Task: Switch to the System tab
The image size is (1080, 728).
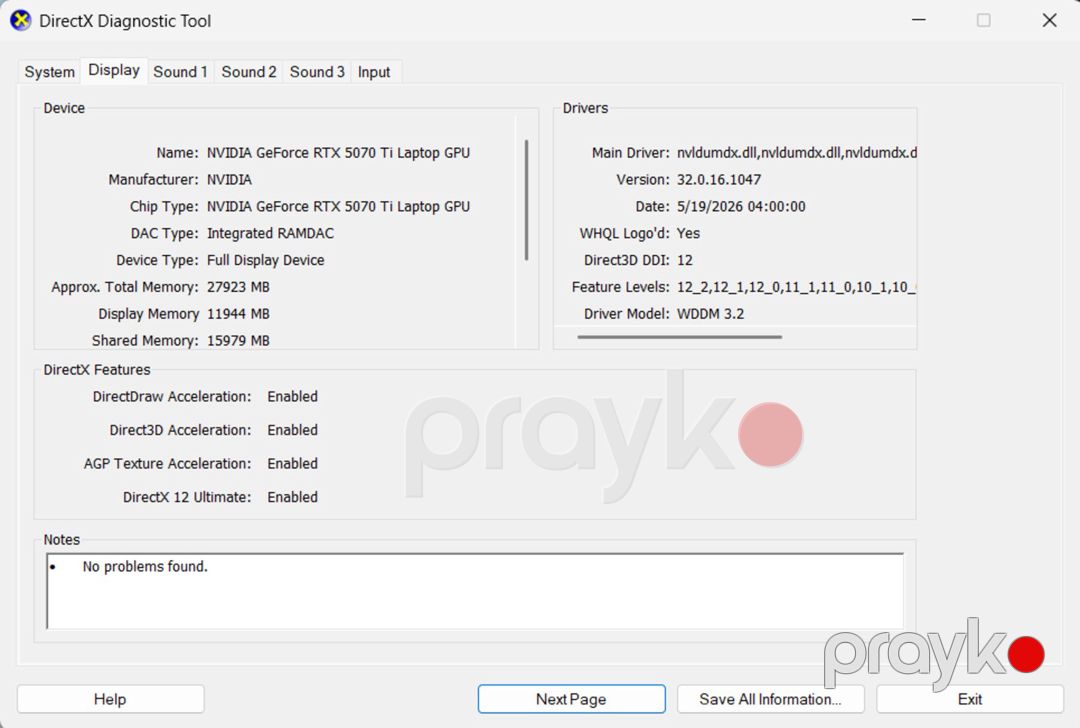Action: [x=50, y=72]
